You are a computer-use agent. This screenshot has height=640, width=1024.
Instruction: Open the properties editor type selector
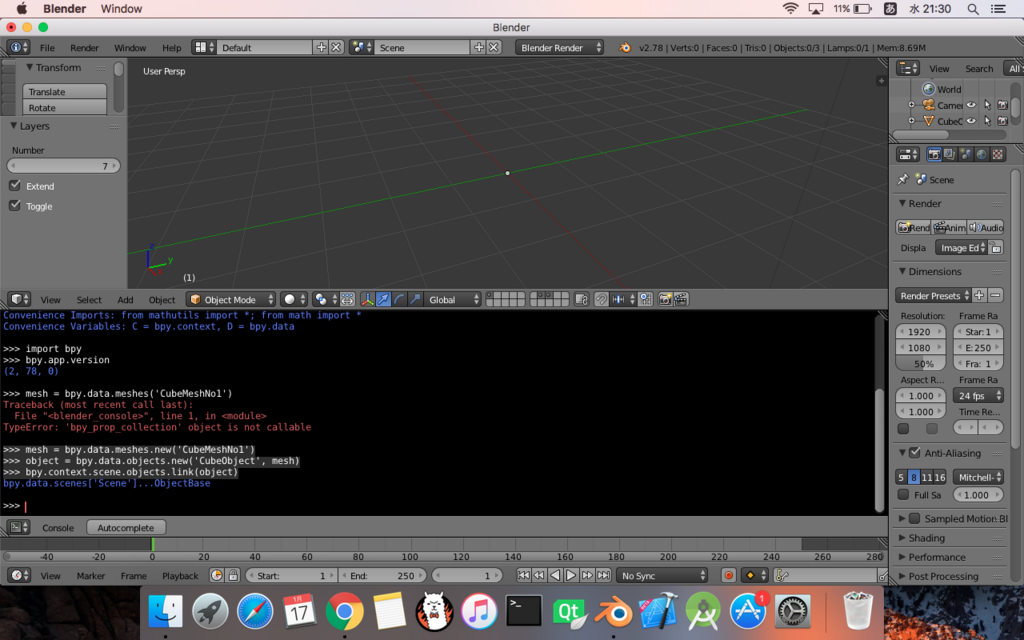[908, 154]
